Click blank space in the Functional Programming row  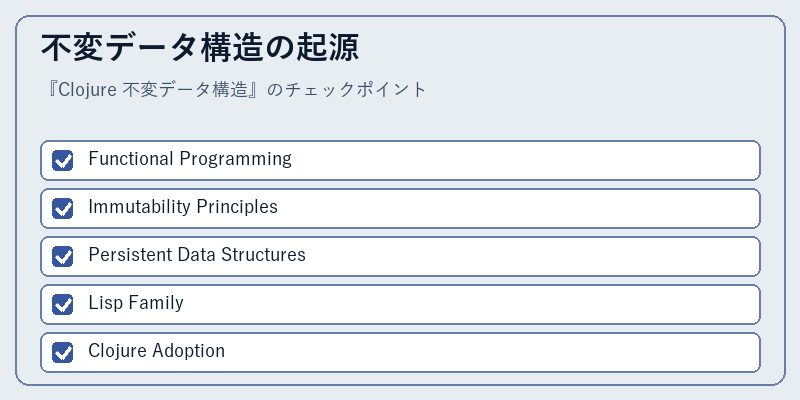(x=526, y=160)
